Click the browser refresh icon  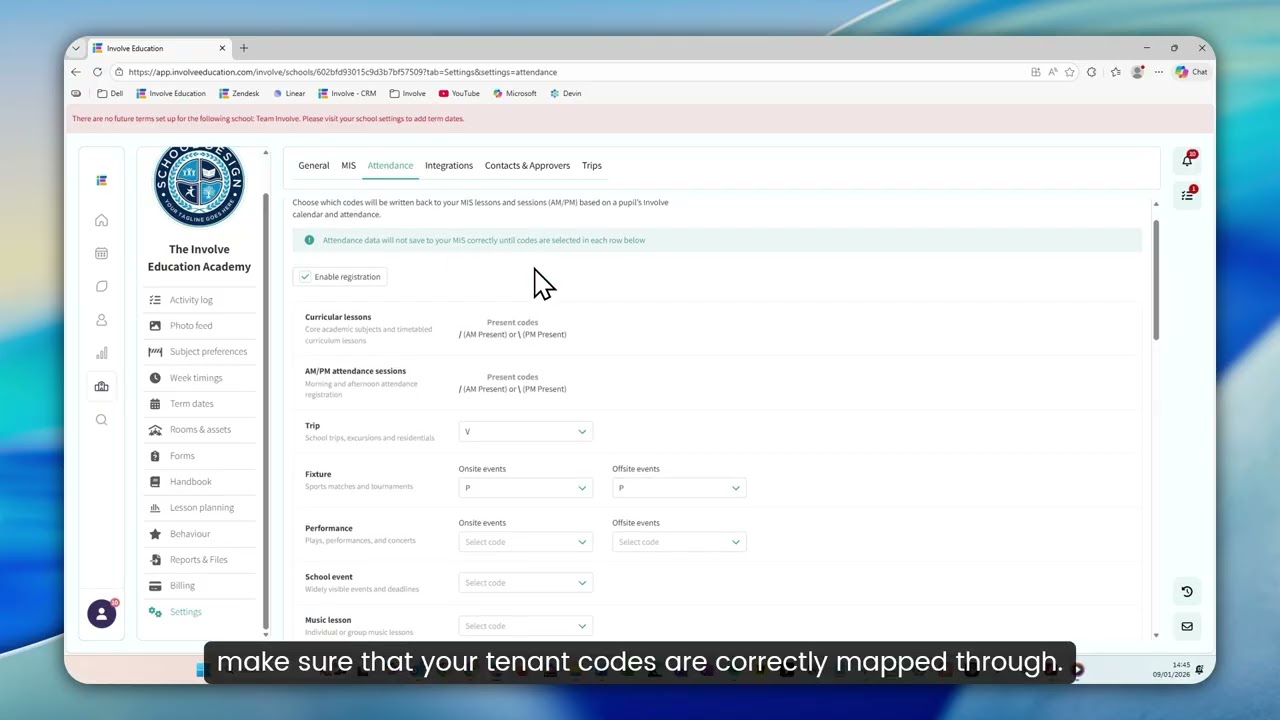(97, 72)
